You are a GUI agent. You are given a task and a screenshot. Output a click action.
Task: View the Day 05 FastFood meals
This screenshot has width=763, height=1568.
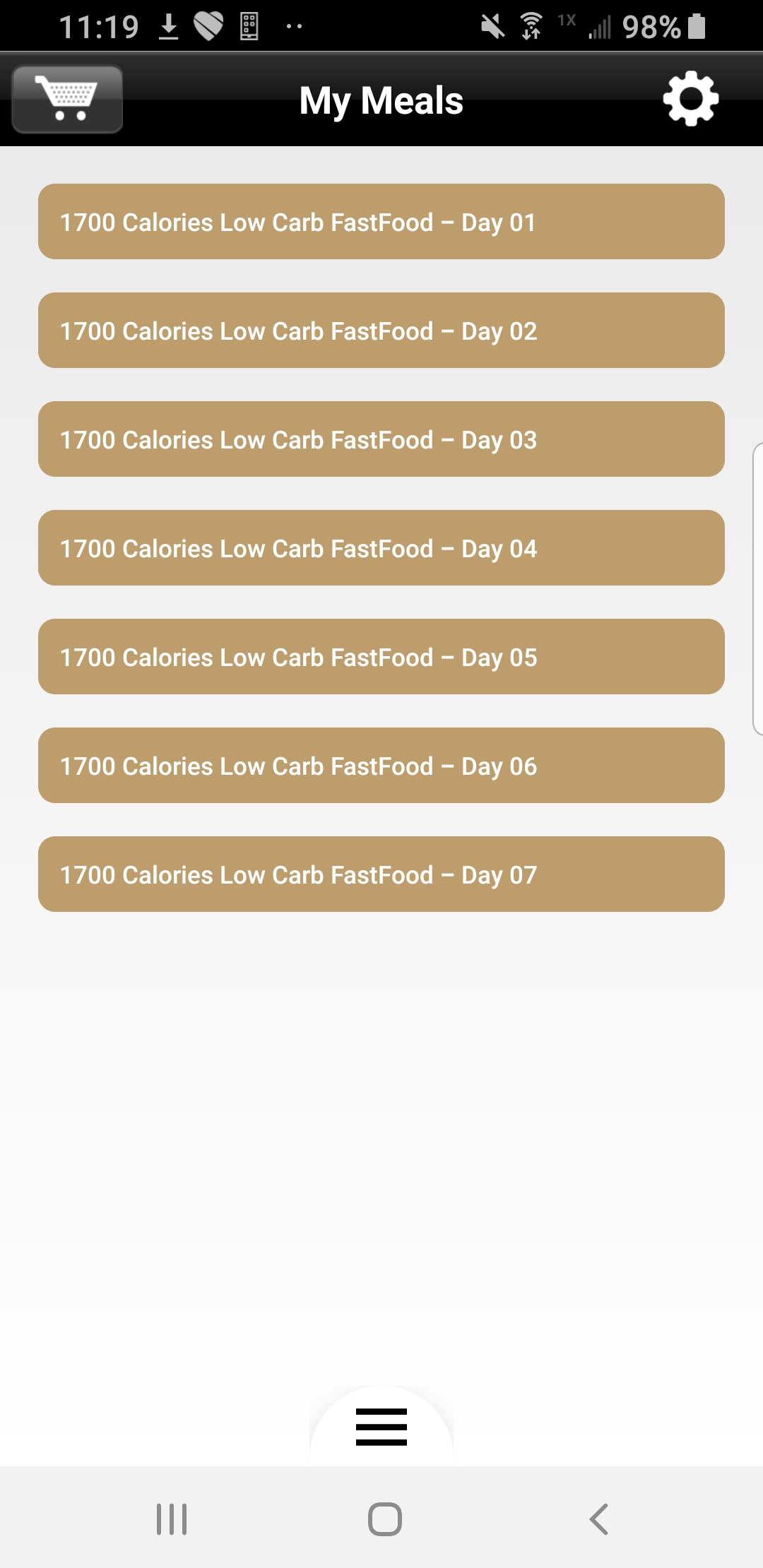(x=381, y=657)
